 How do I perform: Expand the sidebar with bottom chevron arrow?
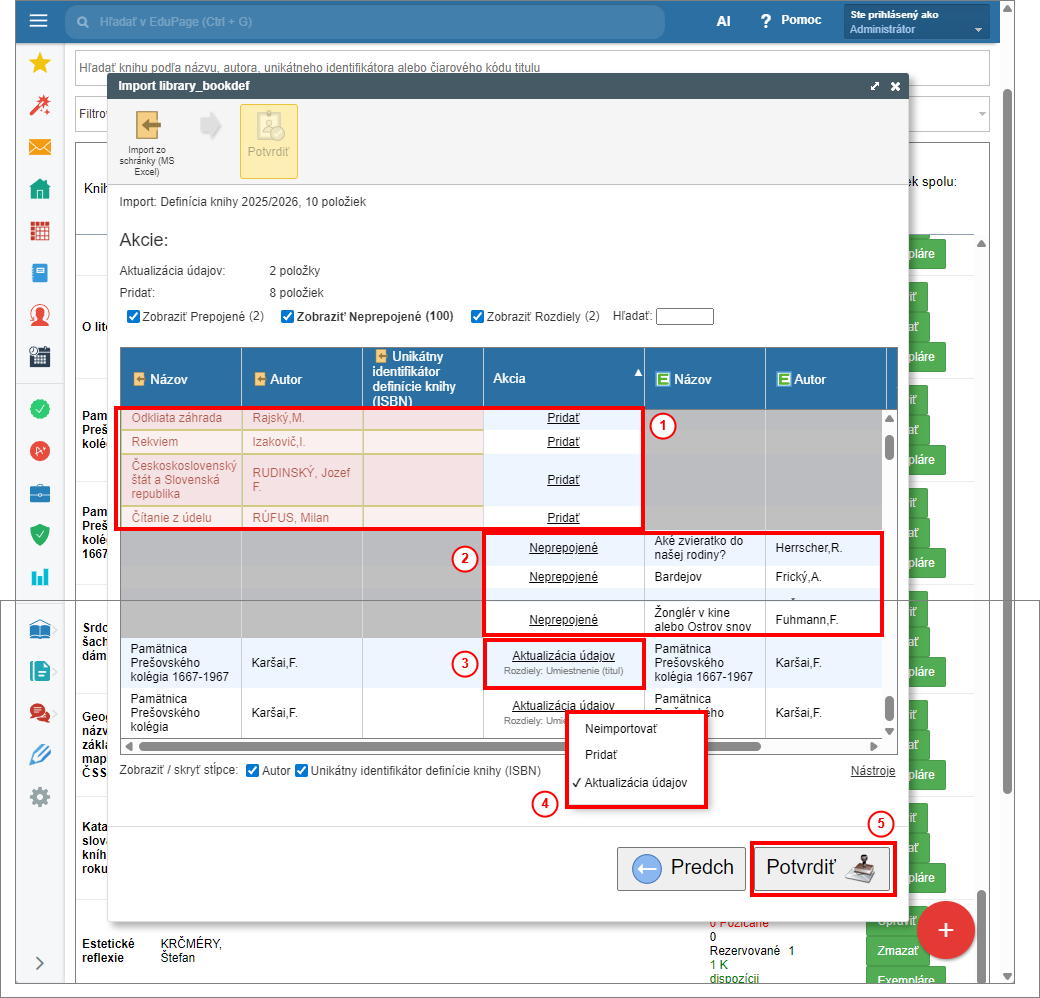click(40, 963)
